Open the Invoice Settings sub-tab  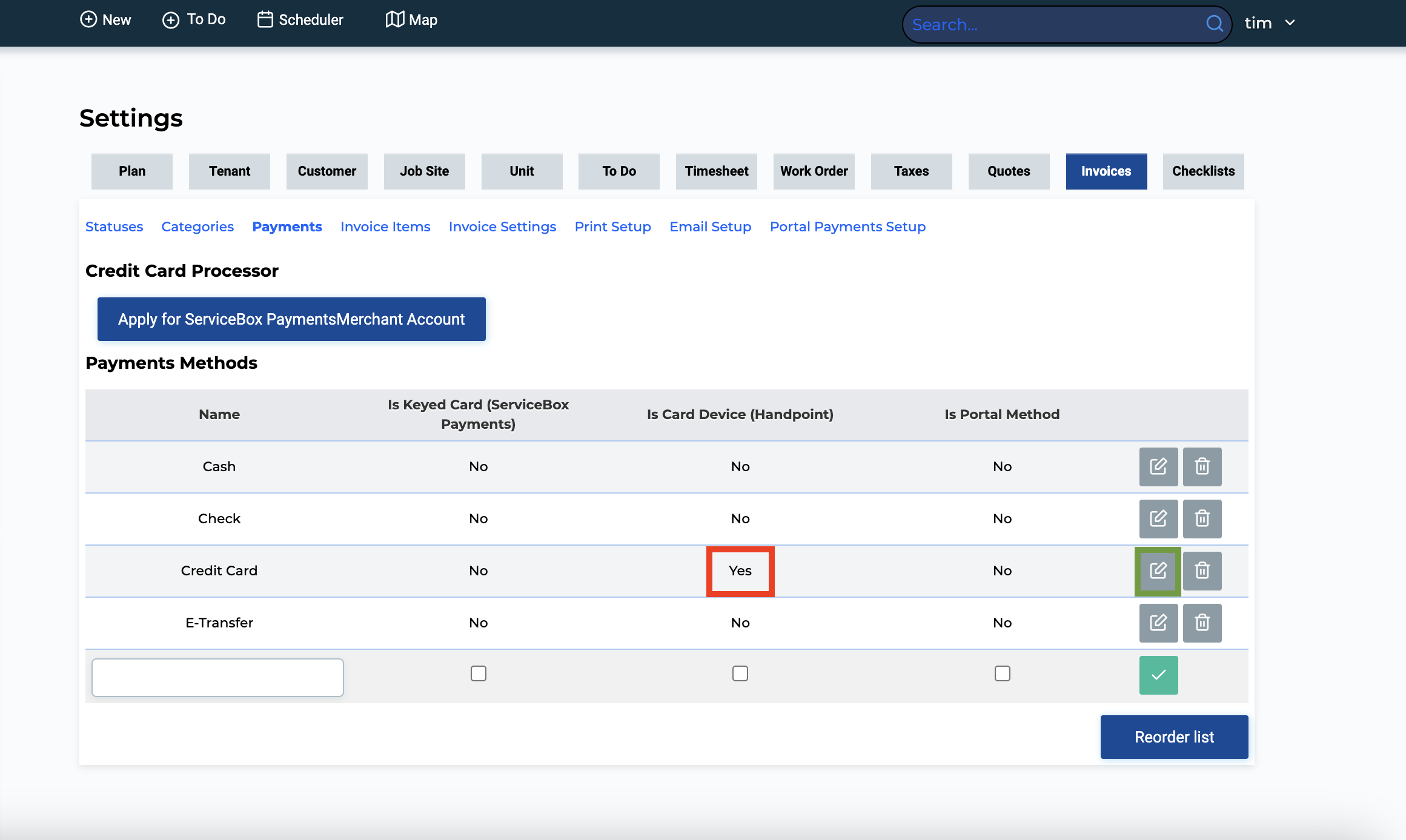(502, 227)
